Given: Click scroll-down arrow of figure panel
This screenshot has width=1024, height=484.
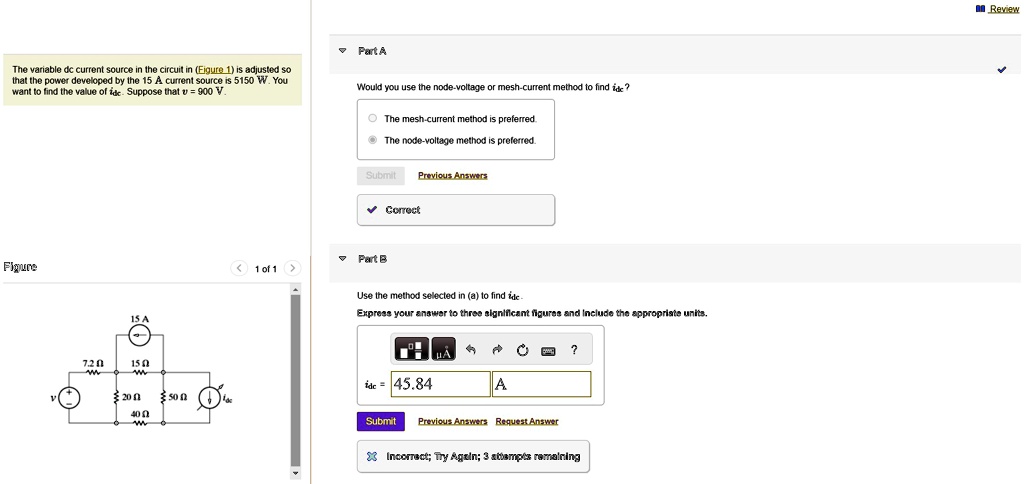Looking at the screenshot, I should pos(295,473).
